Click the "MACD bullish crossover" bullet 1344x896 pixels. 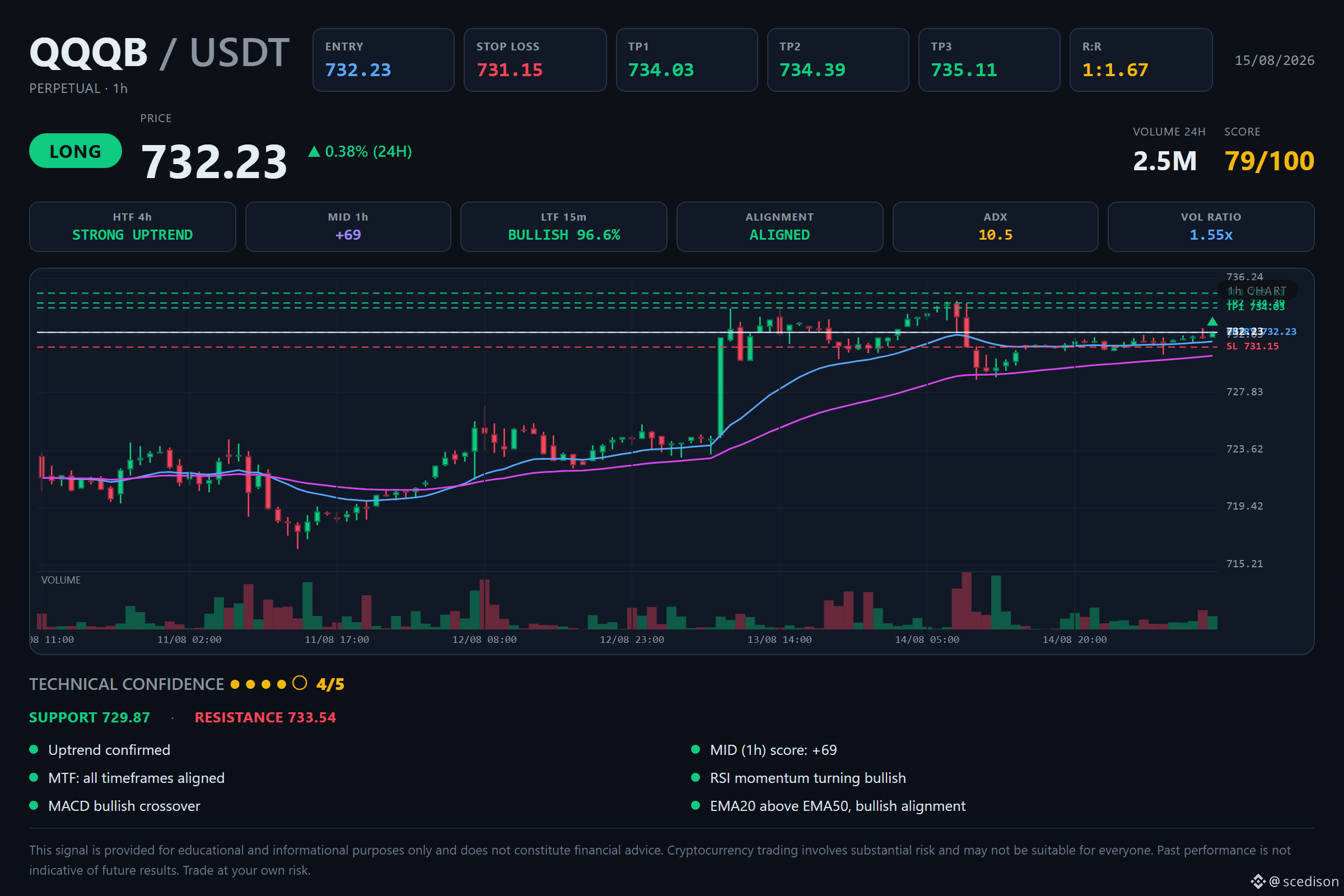[124, 806]
